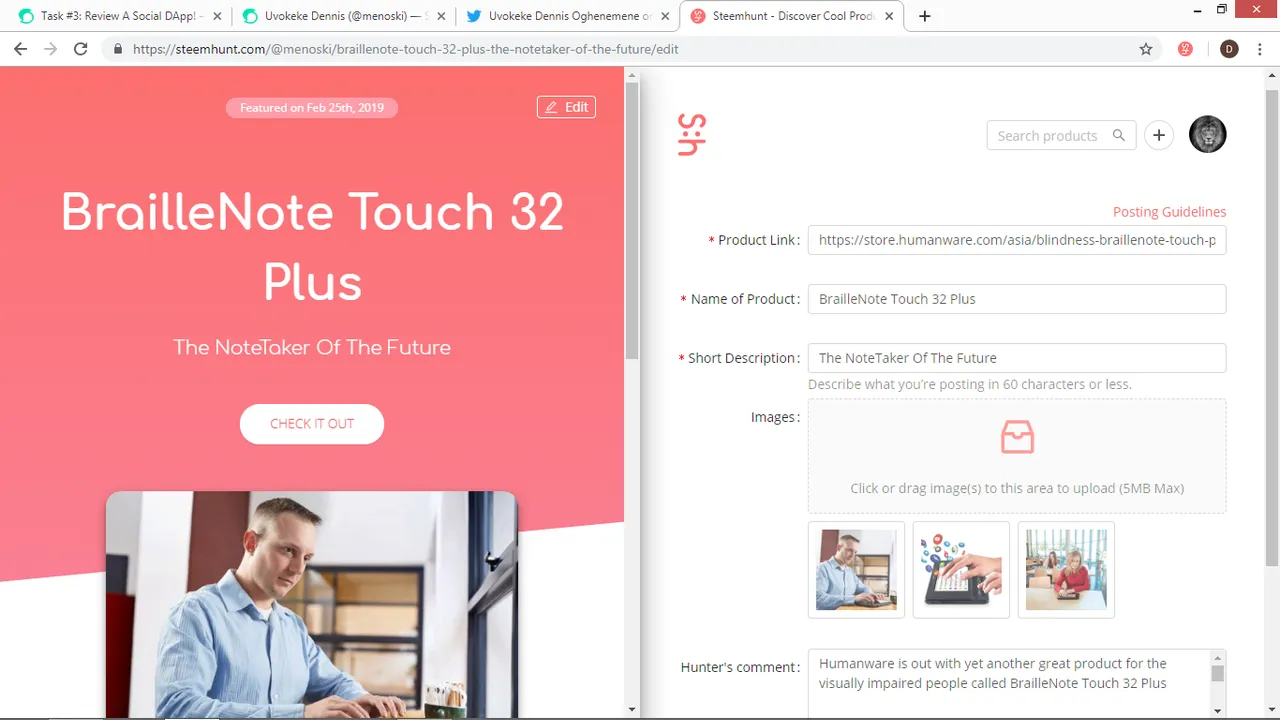Click the site lock icon in address bar
Screen dimensions: 1280x720
(x=118, y=49)
